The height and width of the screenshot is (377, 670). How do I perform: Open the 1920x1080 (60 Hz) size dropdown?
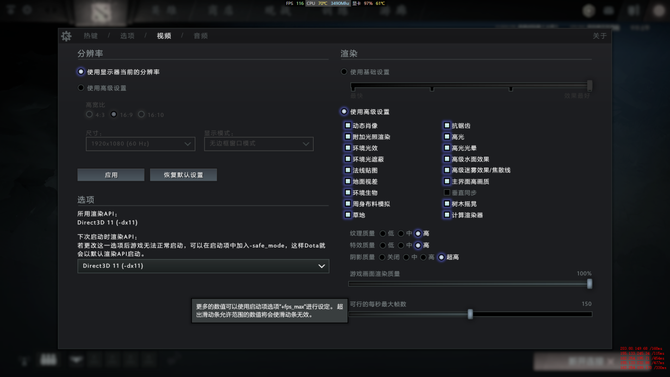[141, 144]
